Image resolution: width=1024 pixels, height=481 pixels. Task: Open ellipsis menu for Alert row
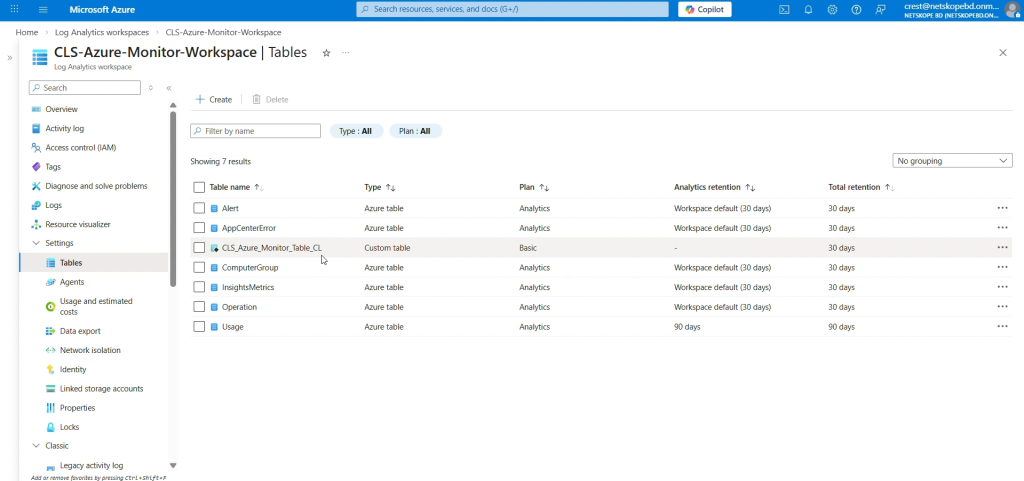coord(1002,208)
